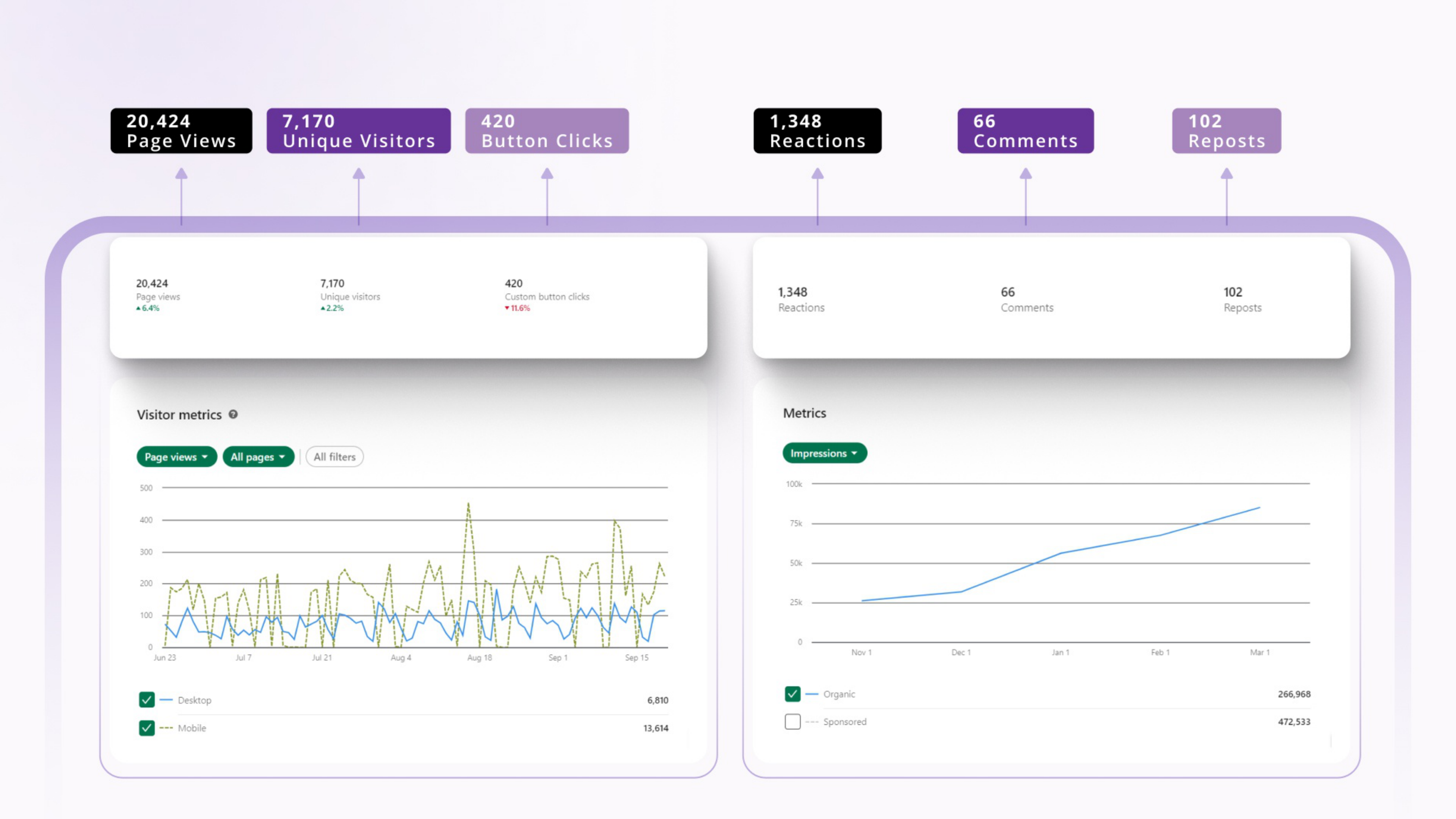This screenshot has height=819, width=1456.
Task: Uncheck the Desktop series checkbox
Action: (x=146, y=700)
